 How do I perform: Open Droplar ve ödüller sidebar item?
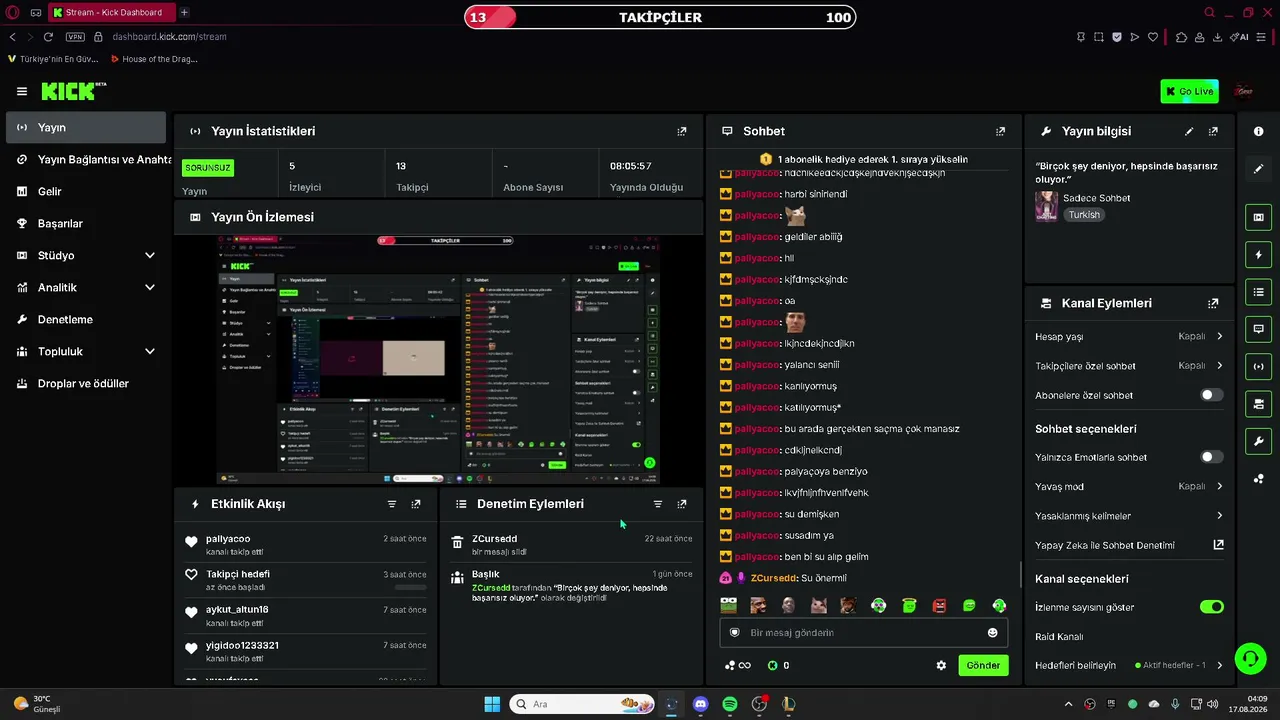pyautogui.click(x=85, y=383)
